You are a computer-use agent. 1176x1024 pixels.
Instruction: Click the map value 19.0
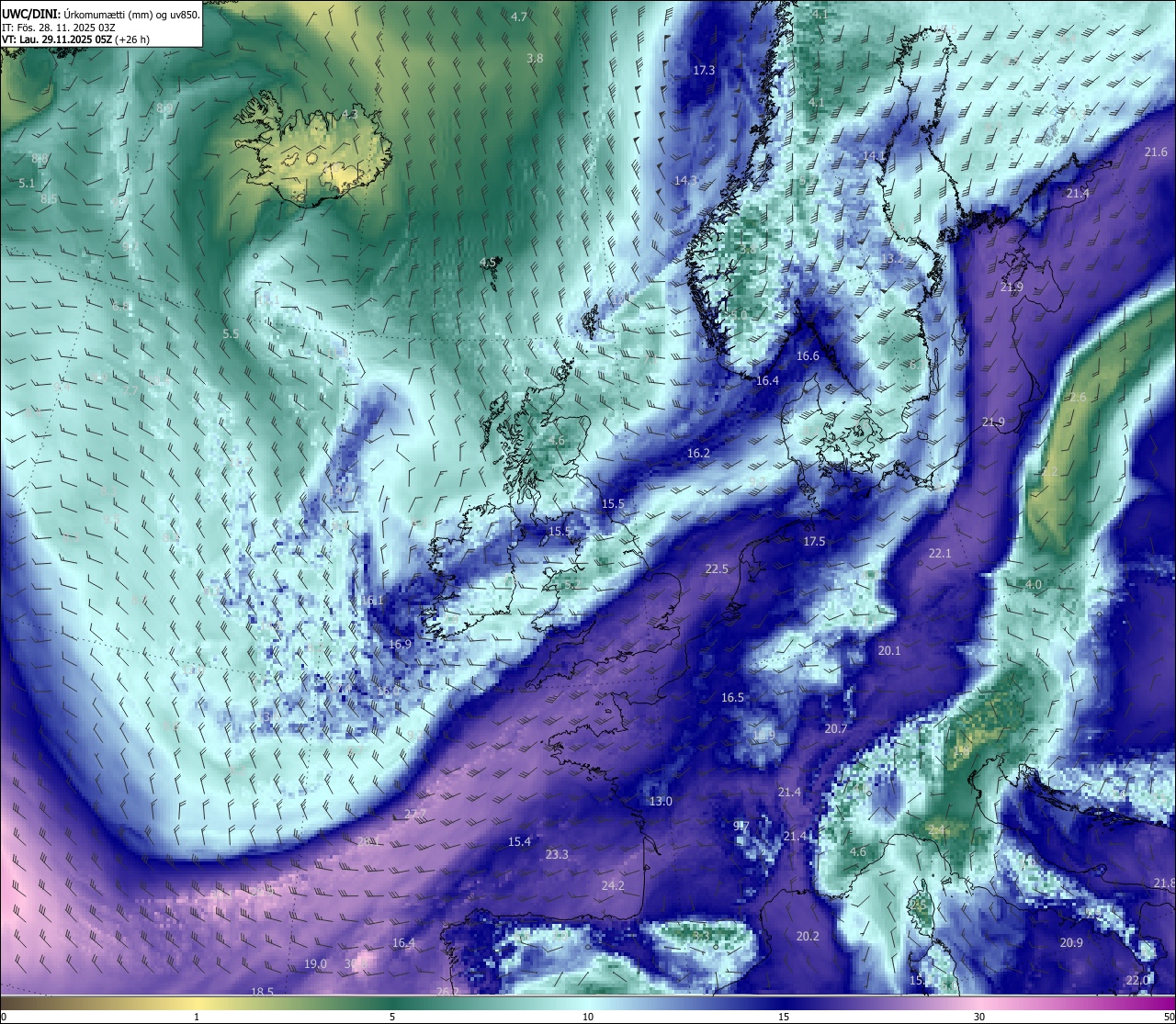click(x=315, y=963)
